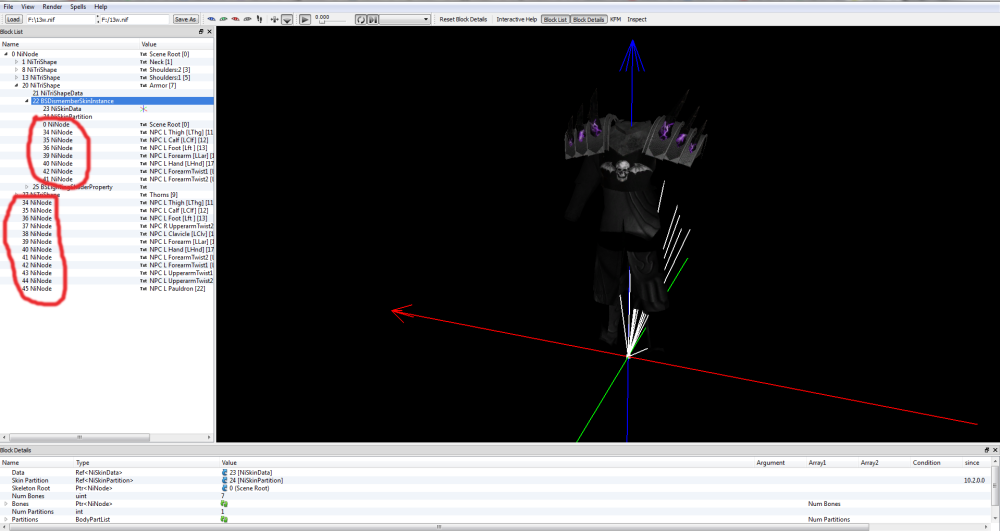Collapse the 20 NiTriShape Armor node
The width and height of the screenshot is (1000, 531).
coord(17,85)
